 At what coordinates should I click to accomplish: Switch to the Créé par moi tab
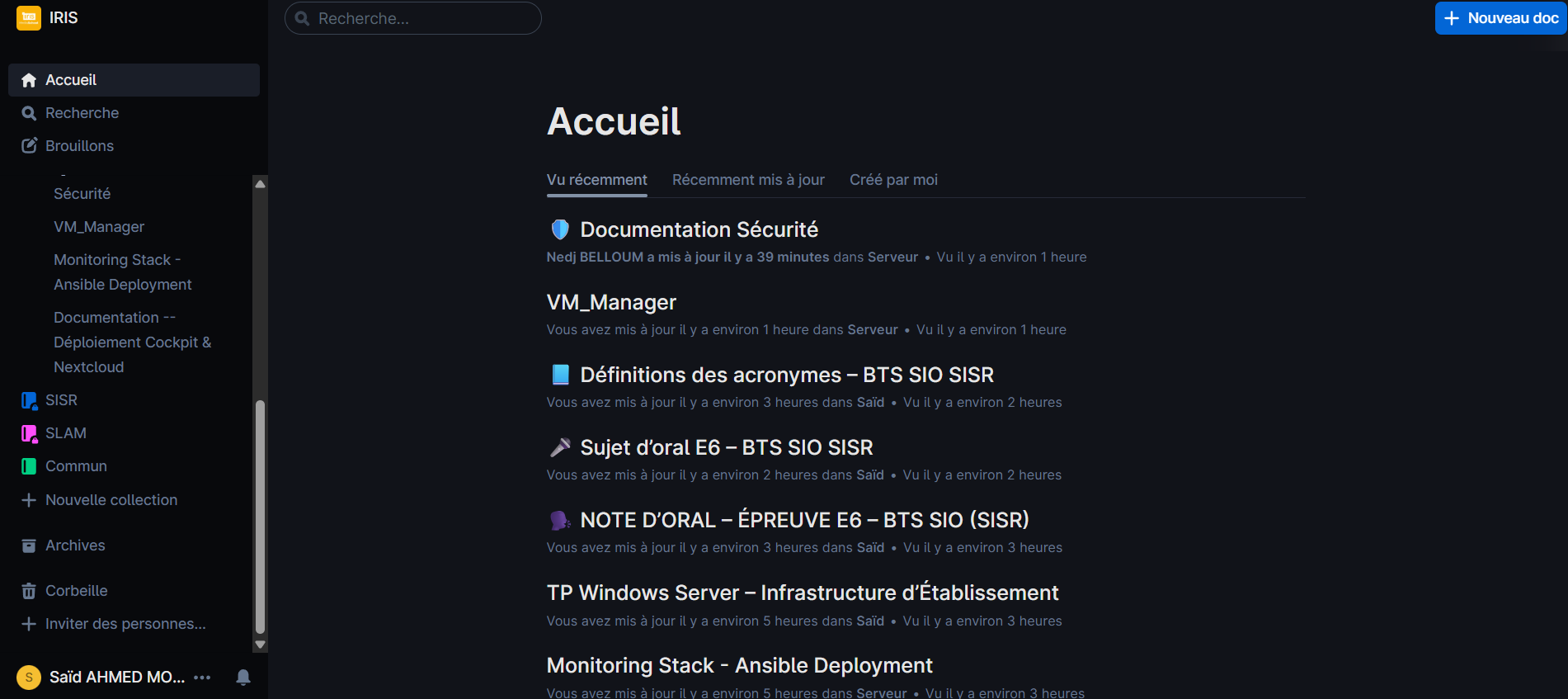(893, 179)
